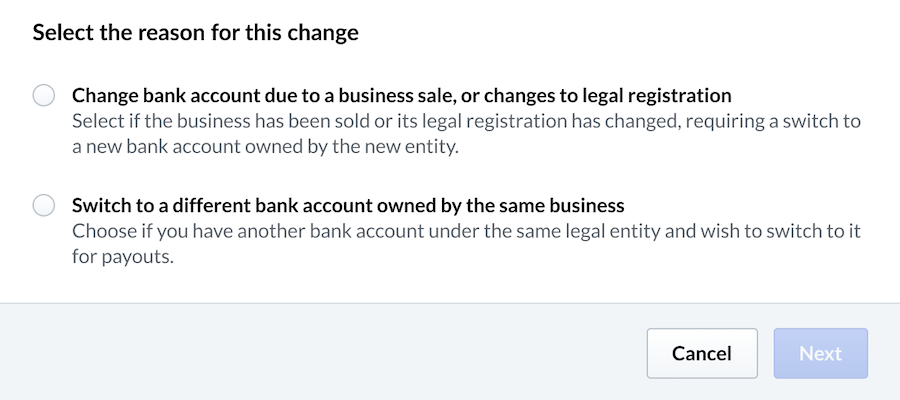Viewport: 900px width, 400px height.
Task: Click the description about the business being sold
Action: [x=466, y=122]
